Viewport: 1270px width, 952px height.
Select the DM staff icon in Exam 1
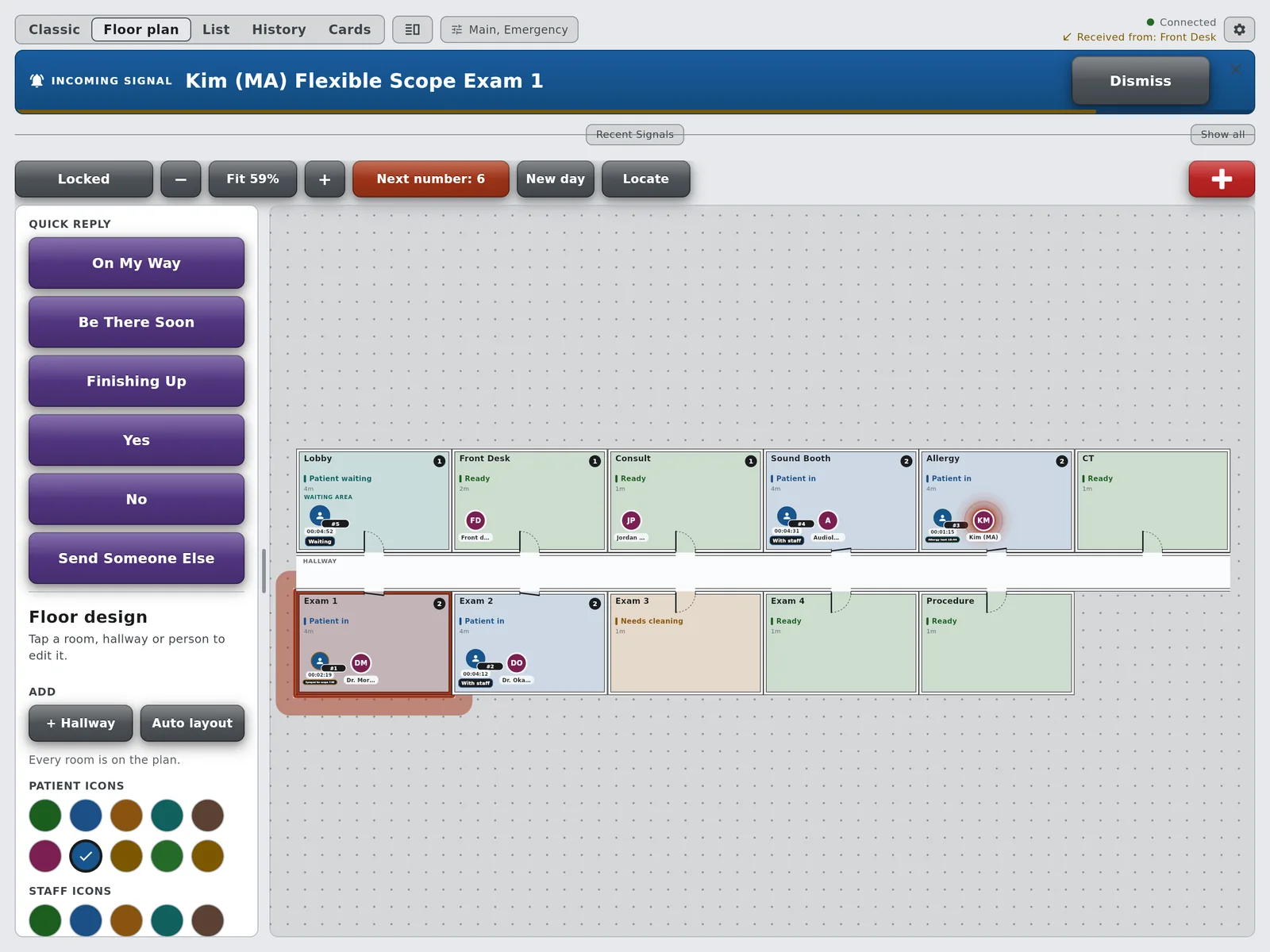pos(361,662)
